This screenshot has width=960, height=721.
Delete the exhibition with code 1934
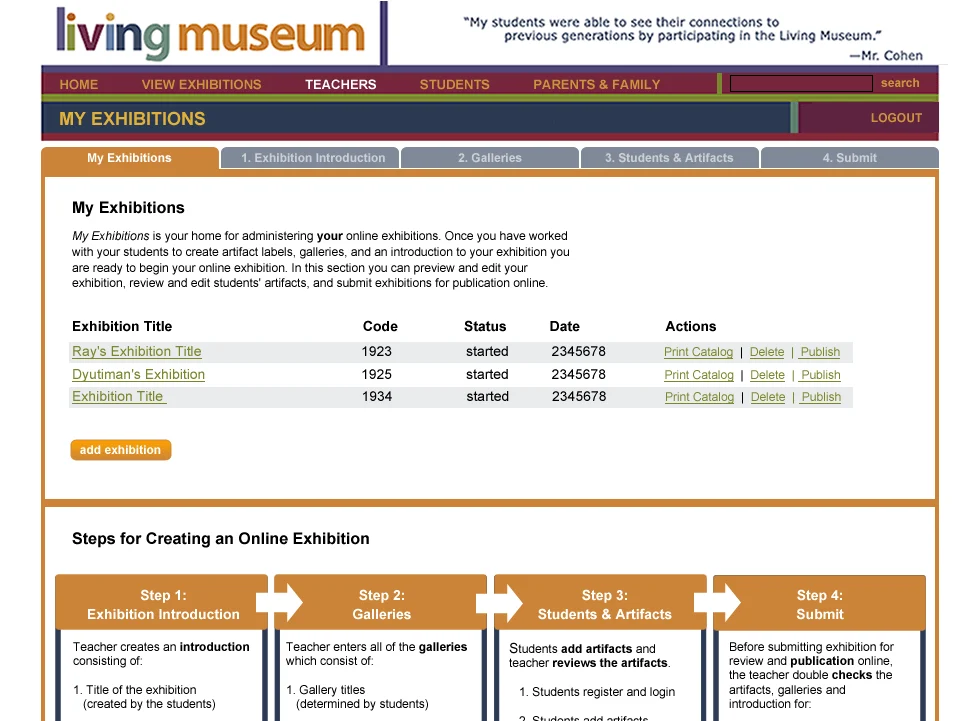[x=768, y=397]
